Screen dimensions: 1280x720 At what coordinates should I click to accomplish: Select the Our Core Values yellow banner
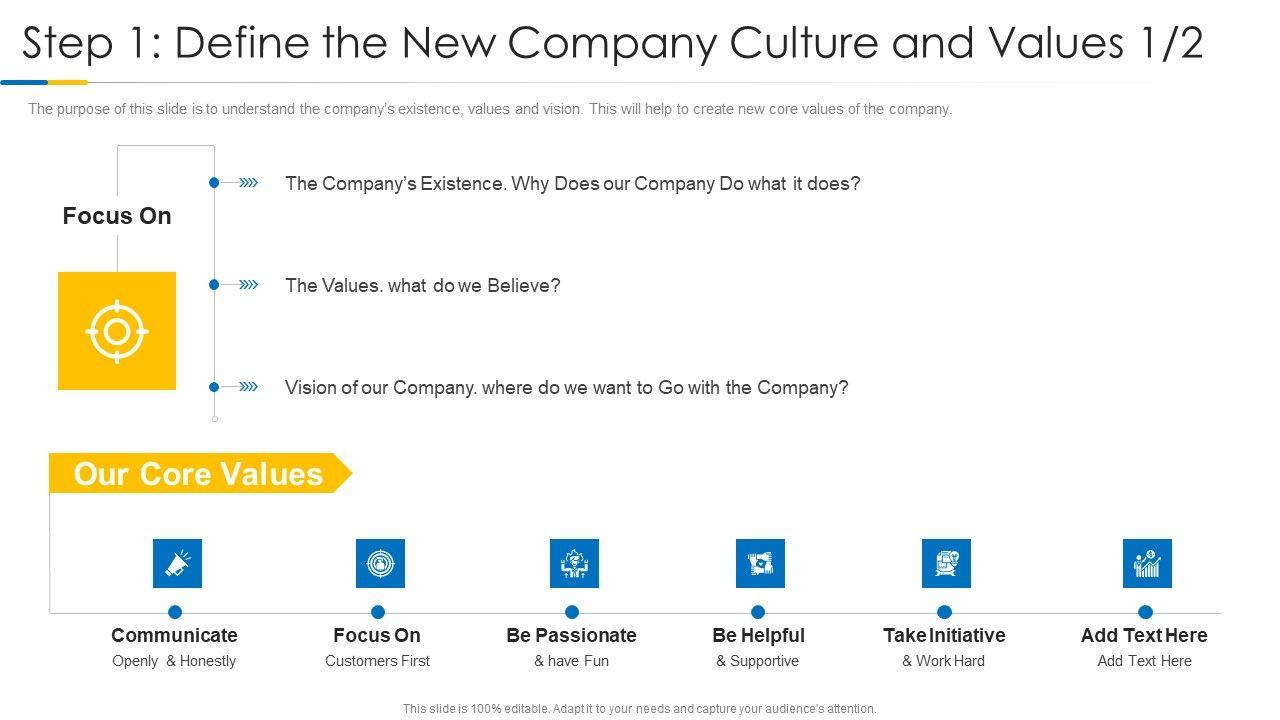point(199,474)
